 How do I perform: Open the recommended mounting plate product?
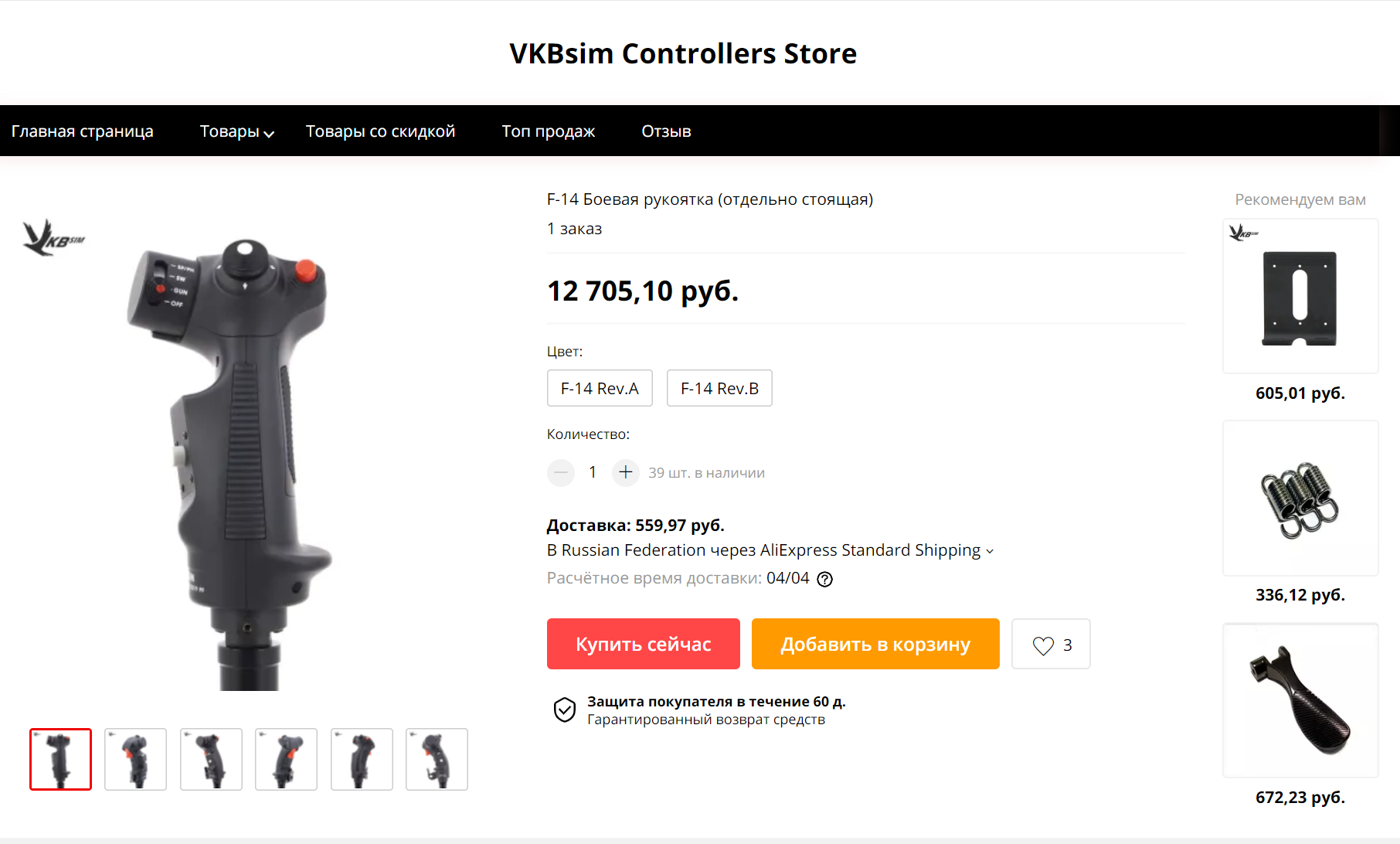1300,297
